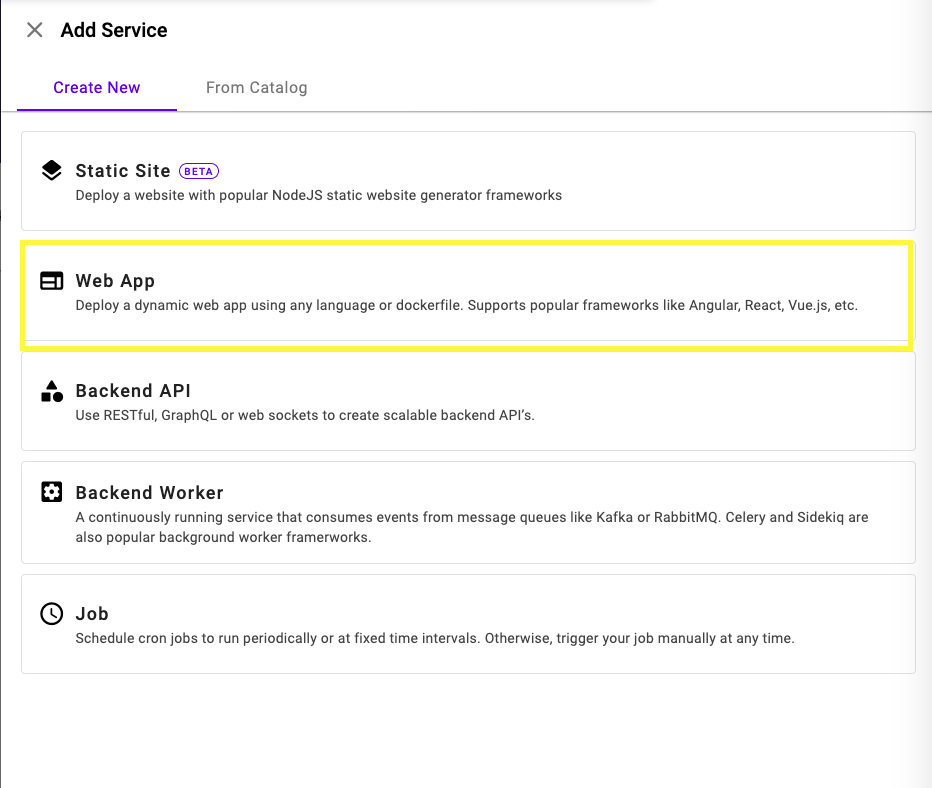Click the Job clock icon
The height and width of the screenshot is (788, 932).
tap(52, 614)
